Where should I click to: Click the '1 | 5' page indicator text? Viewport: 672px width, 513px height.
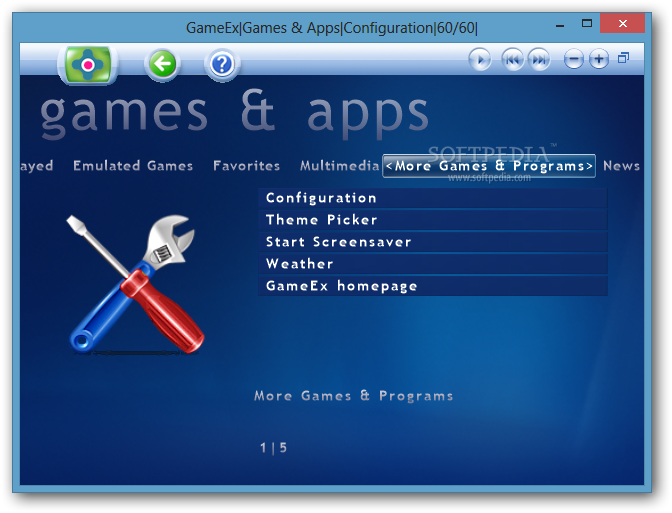click(x=273, y=448)
